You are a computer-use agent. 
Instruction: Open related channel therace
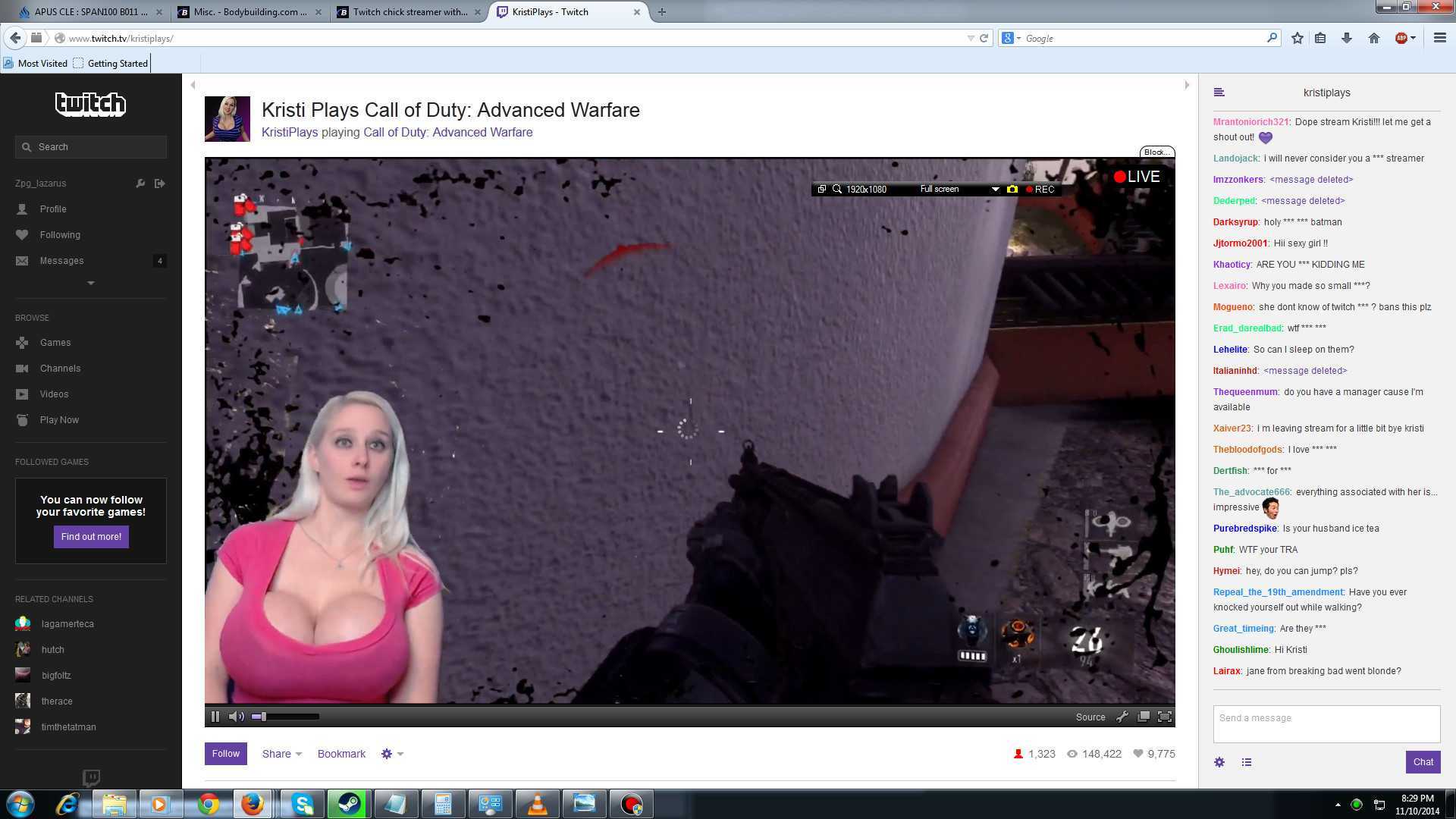coord(57,701)
